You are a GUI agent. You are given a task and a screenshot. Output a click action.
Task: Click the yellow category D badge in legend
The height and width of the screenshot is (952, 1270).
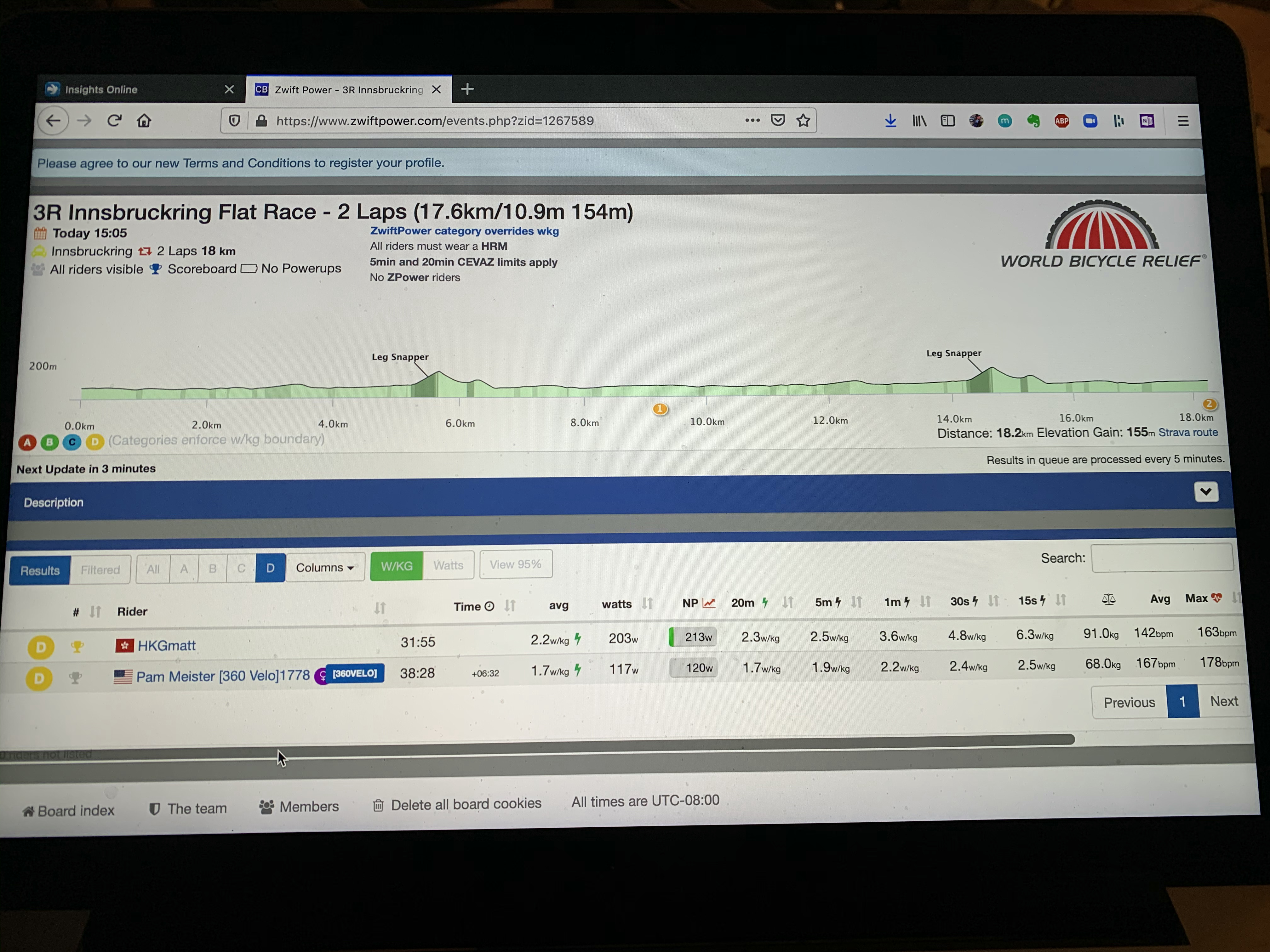pyautogui.click(x=95, y=441)
